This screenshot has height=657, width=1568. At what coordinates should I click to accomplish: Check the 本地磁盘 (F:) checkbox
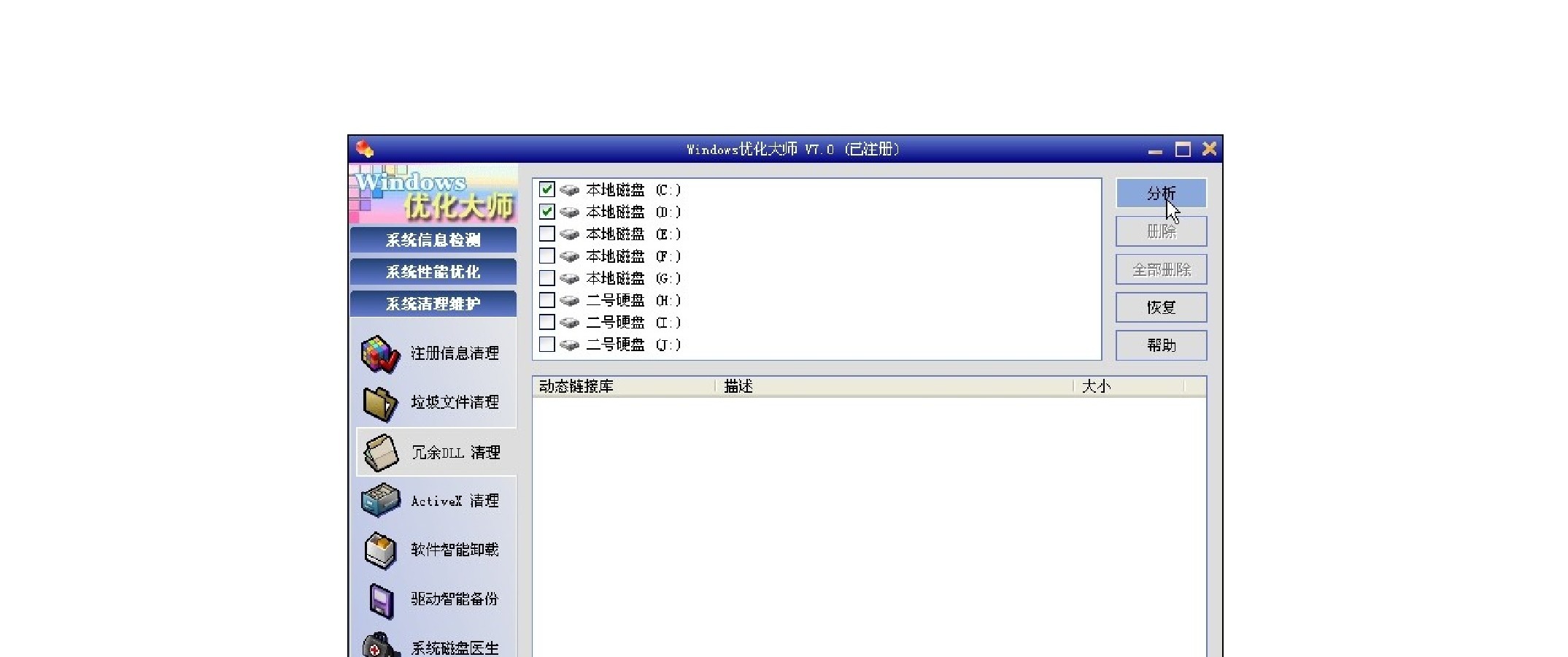(547, 255)
